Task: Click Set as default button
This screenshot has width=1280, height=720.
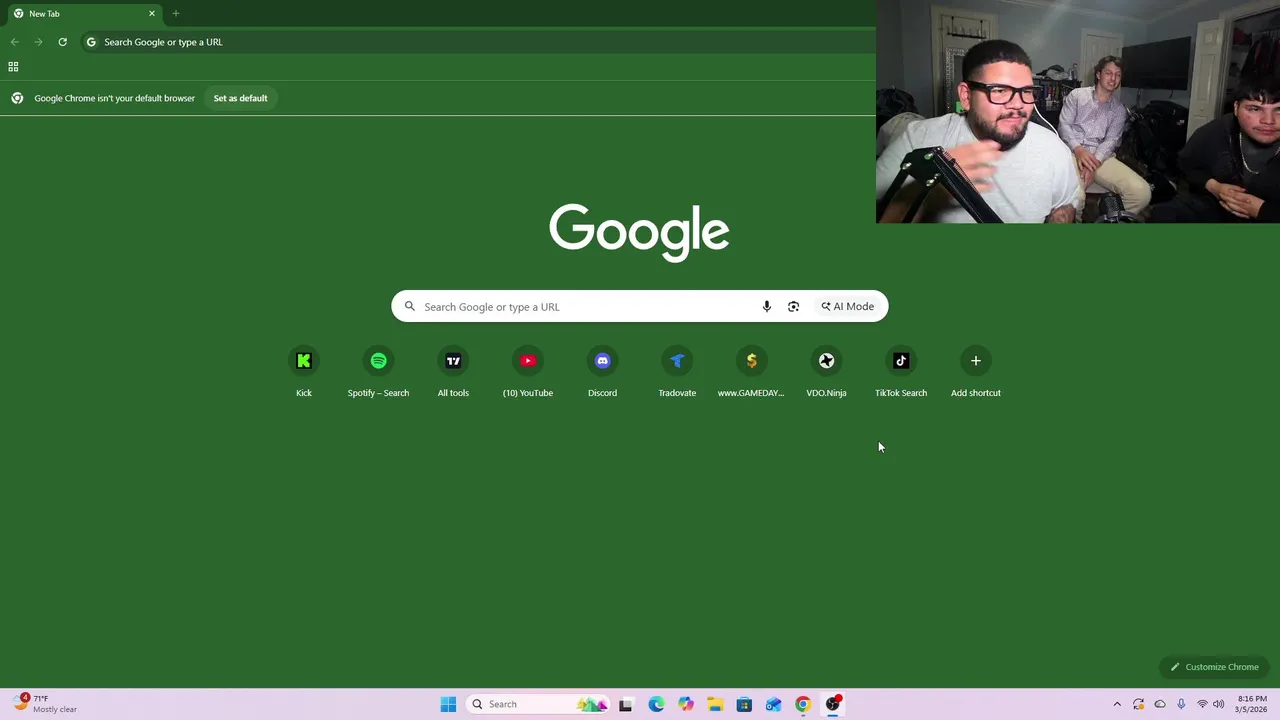Action: point(240,98)
